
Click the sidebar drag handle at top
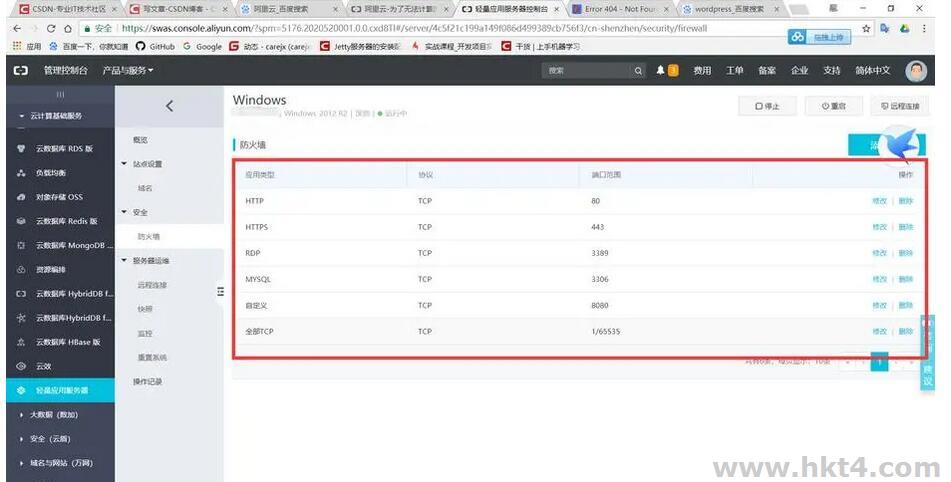(60, 95)
